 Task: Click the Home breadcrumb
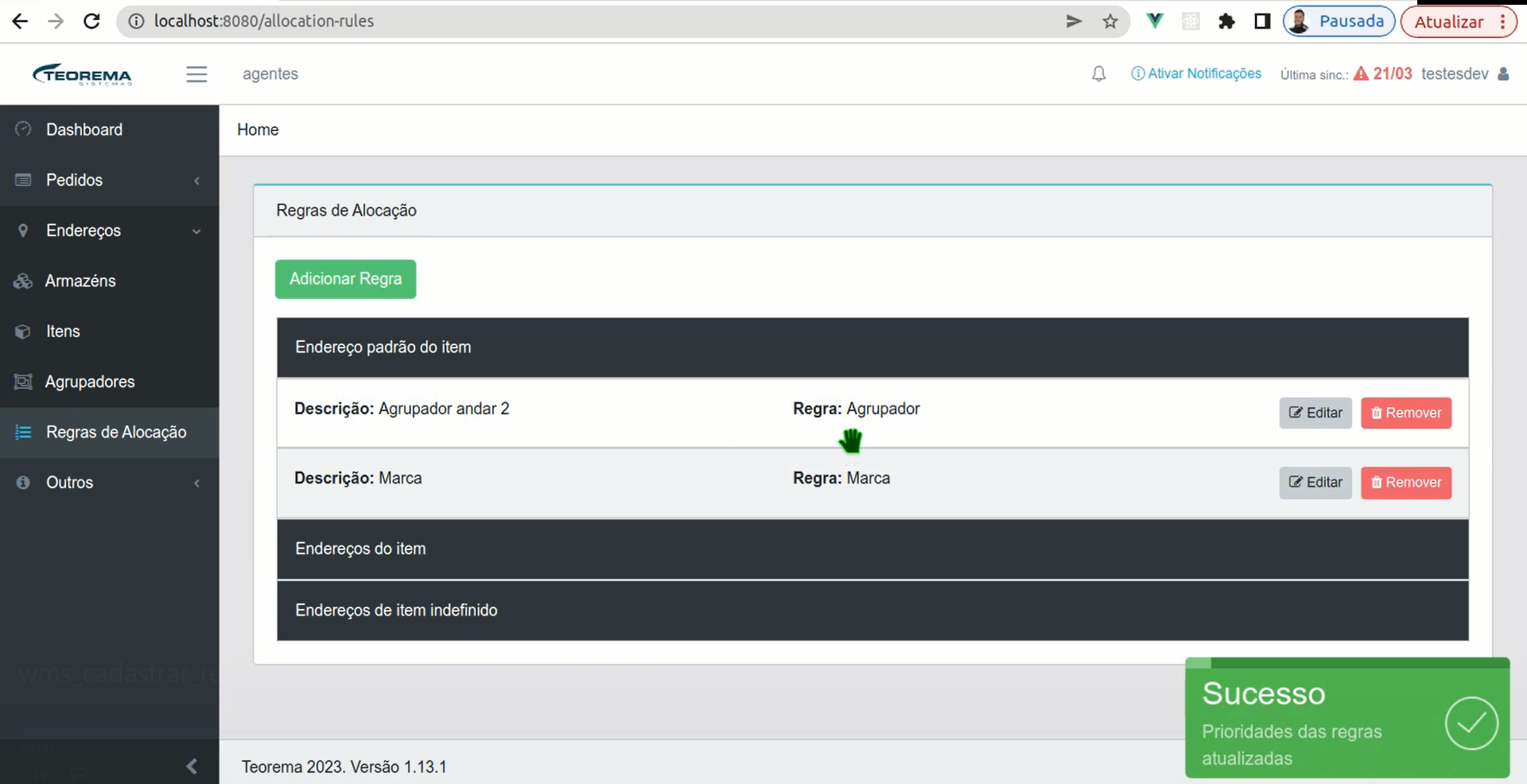[258, 130]
